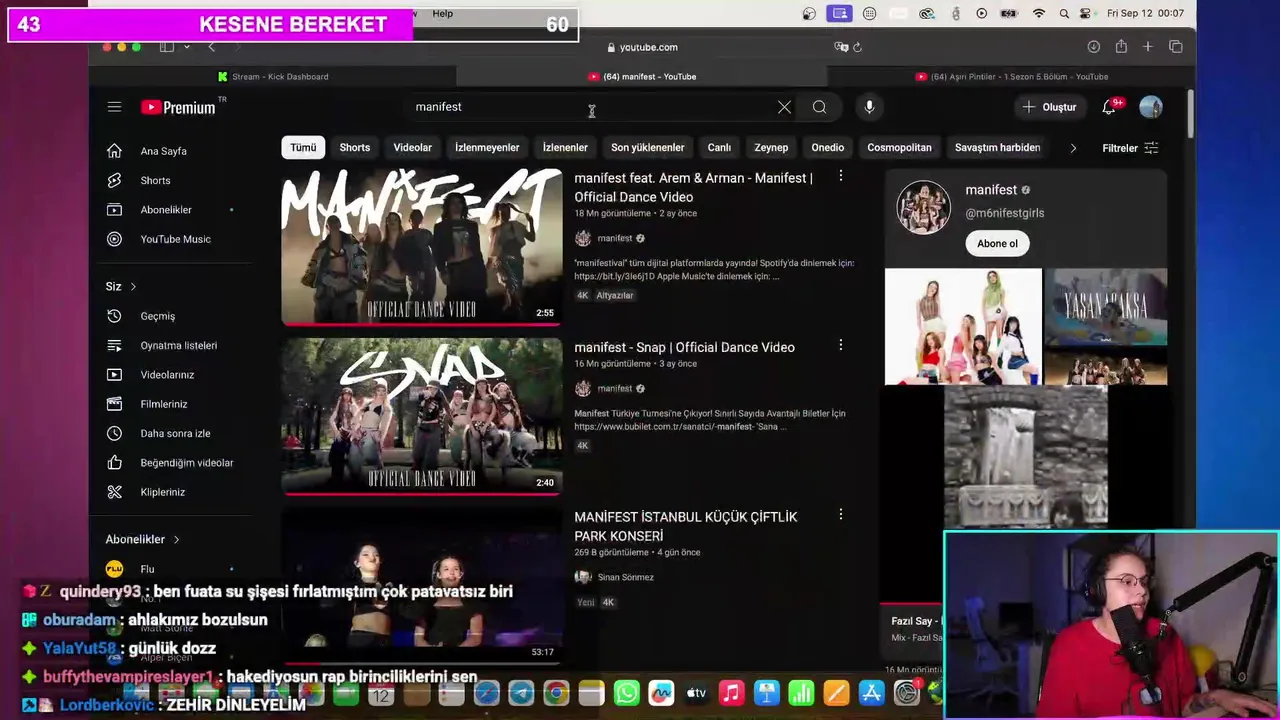Select the Cosmopolitan filter chip

pos(899,148)
